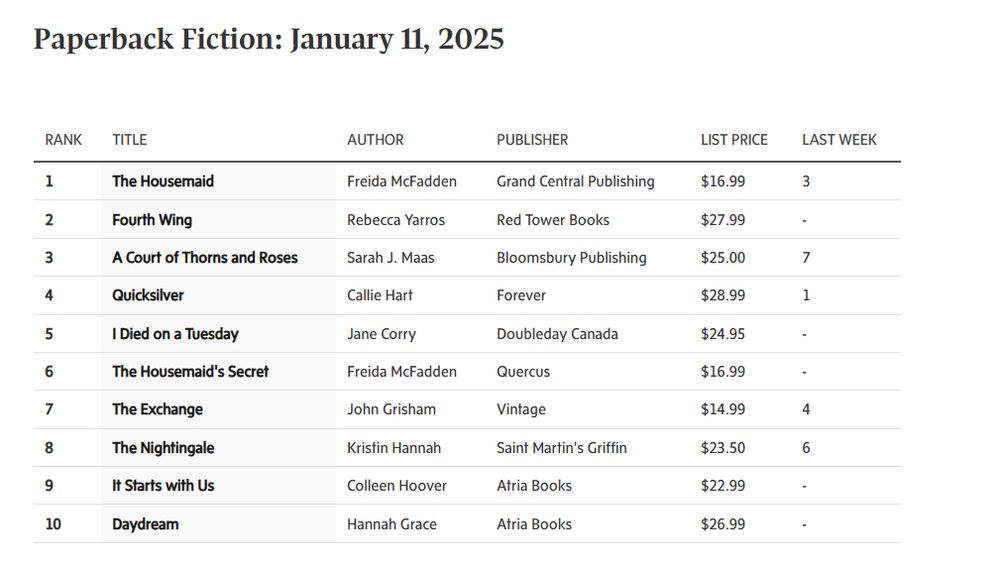Viewport: 1000px width, 578px height.
Task: Select The Housemaid title
Action: (163, 181)
